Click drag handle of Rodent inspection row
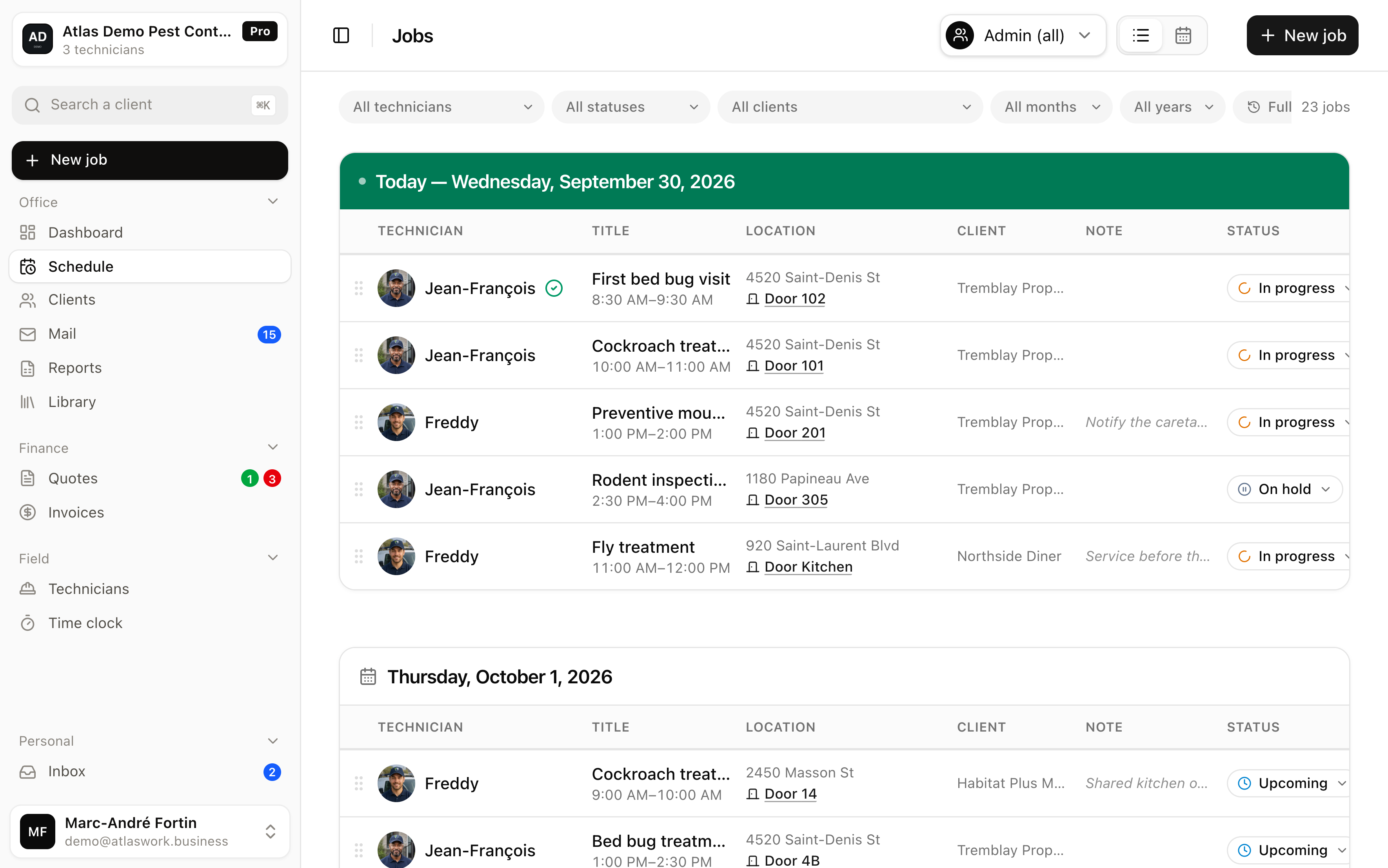1388x868 pixels. pyautogui.click(x=359, y=489)
